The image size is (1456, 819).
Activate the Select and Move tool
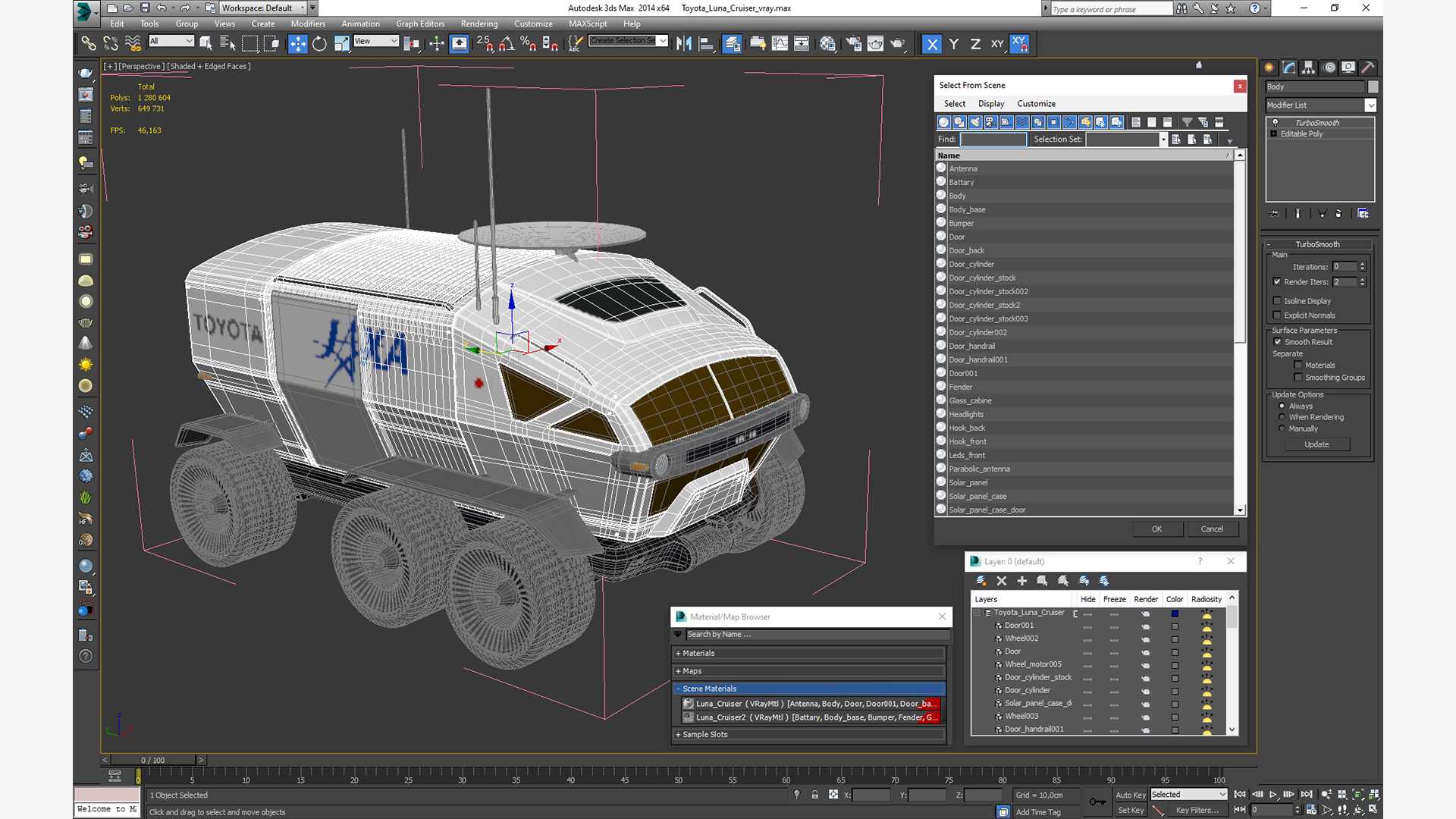[x=297, y=44]
